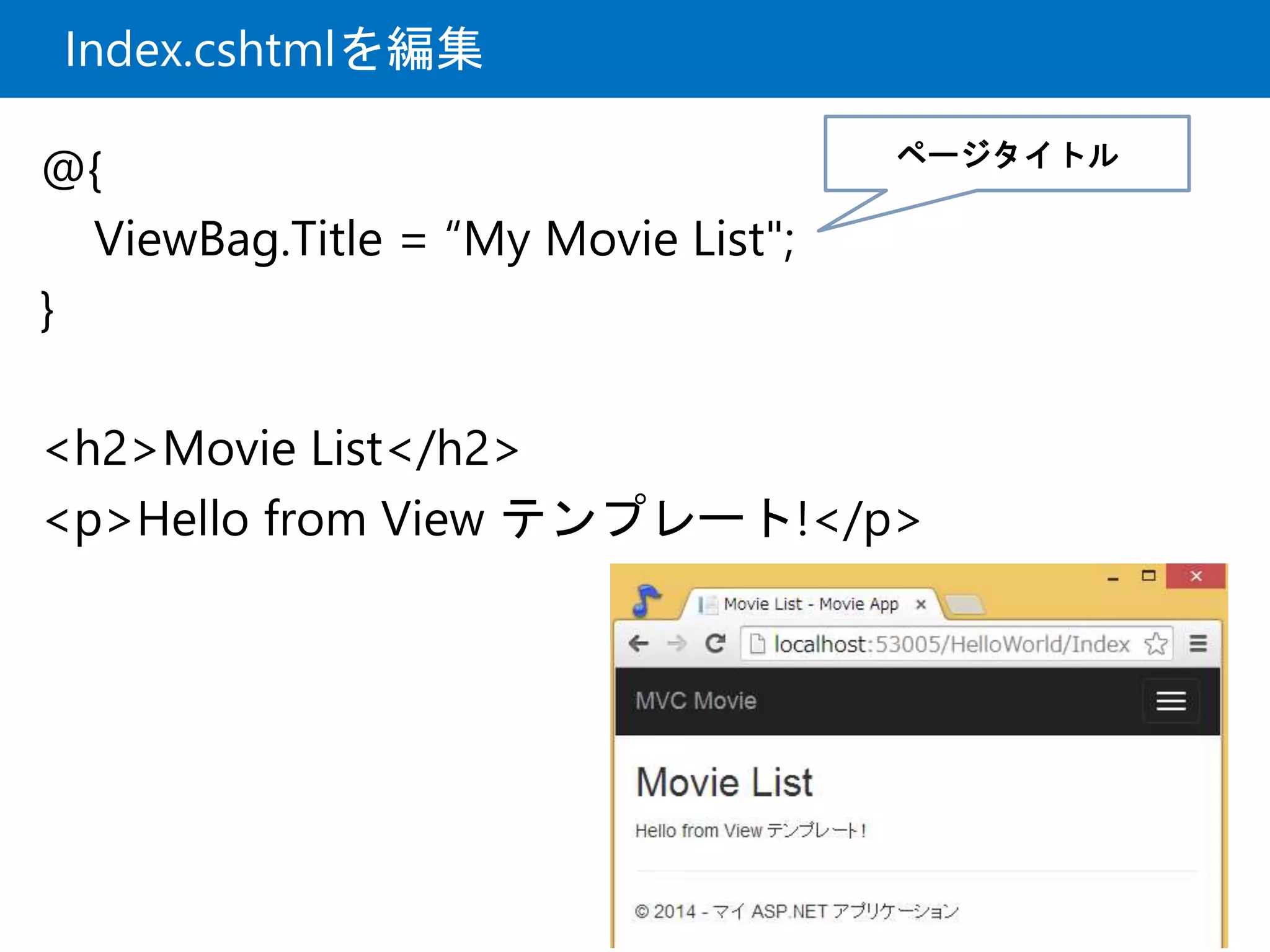
Task: Click the '<h2>Movie List</h2>' code line
Action: coord(282,448)
